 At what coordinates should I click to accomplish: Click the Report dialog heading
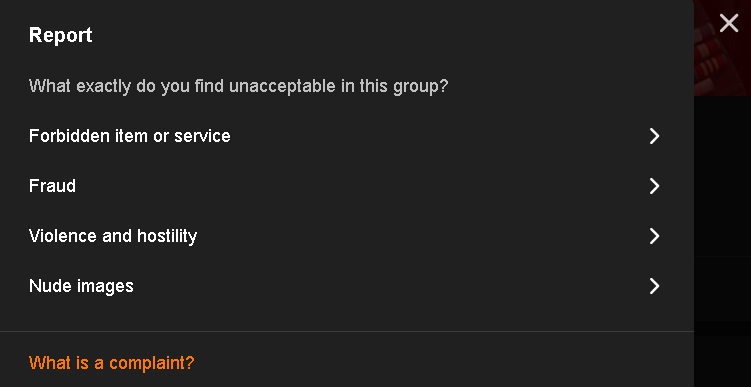coord(61,35)
